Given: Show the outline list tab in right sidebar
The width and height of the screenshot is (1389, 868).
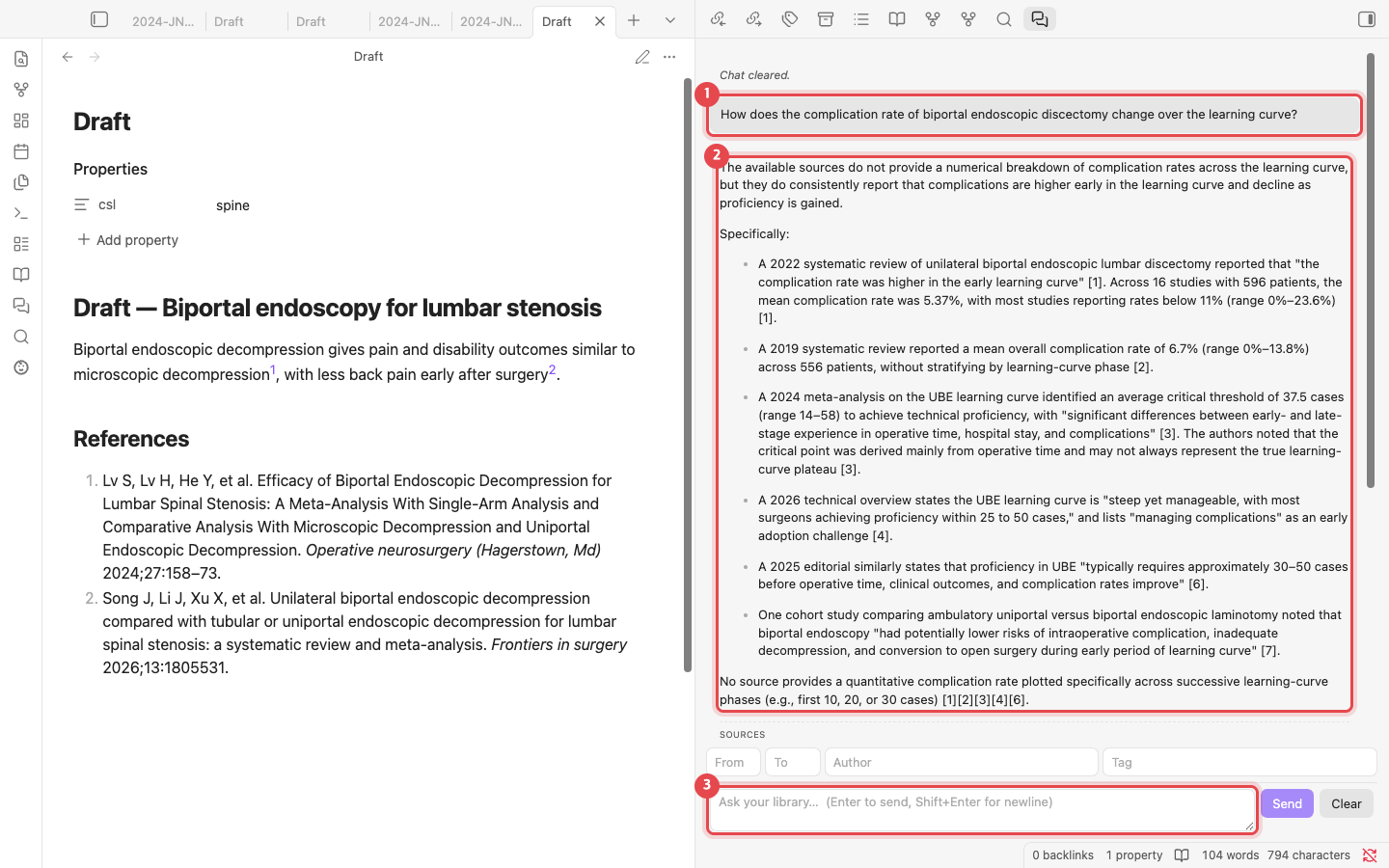Looking at the screenshot, I should coord(861,19).
